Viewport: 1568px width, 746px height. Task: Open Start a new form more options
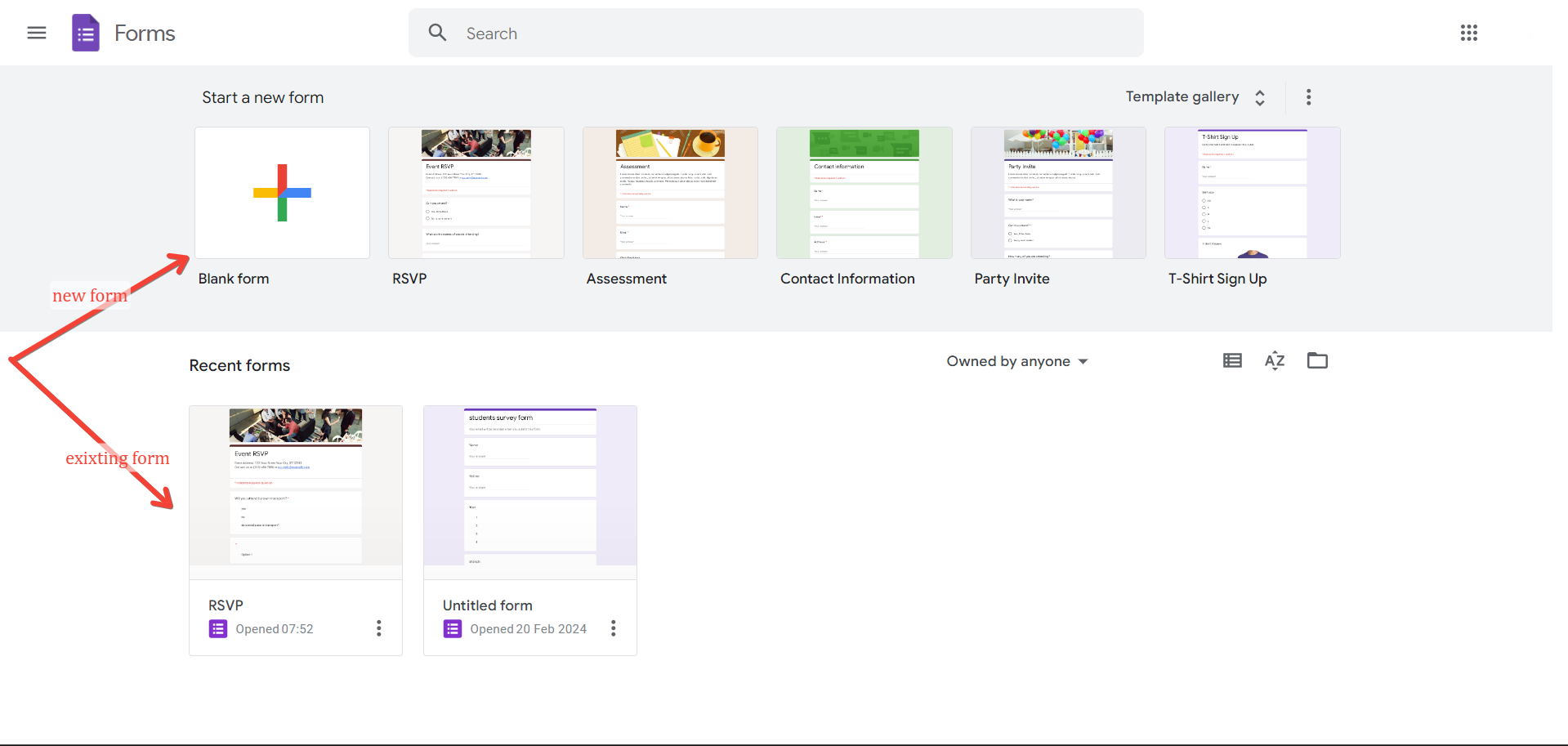pos(1309,97)
